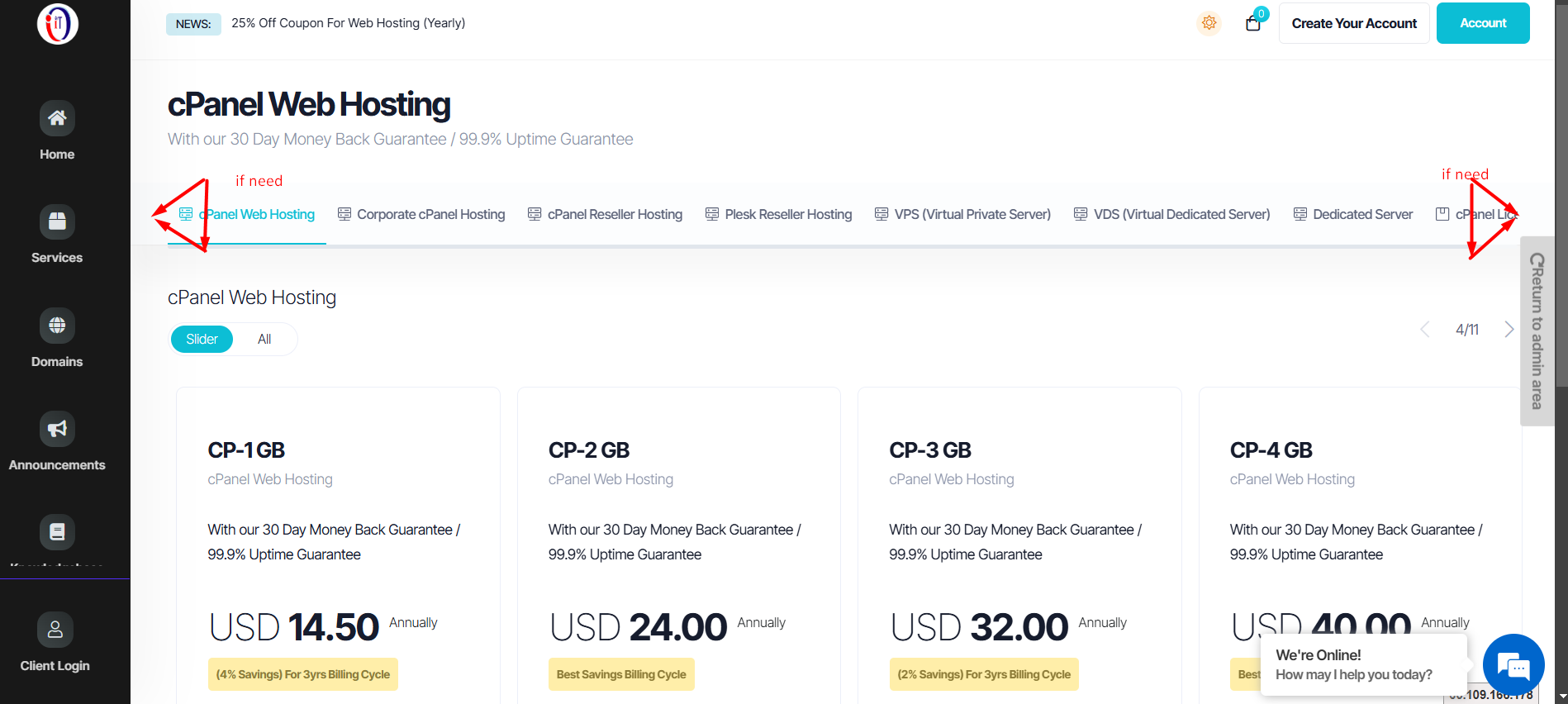Open the Knowledgebase book icon in sidebar

click(57, 531)
